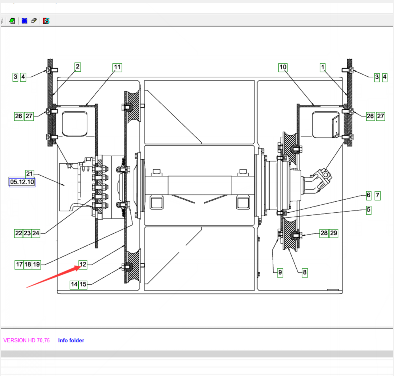Viewport: 394px width, 376px height.
Task: Click the blue square toolbar icon
Action: pos(24,21)
